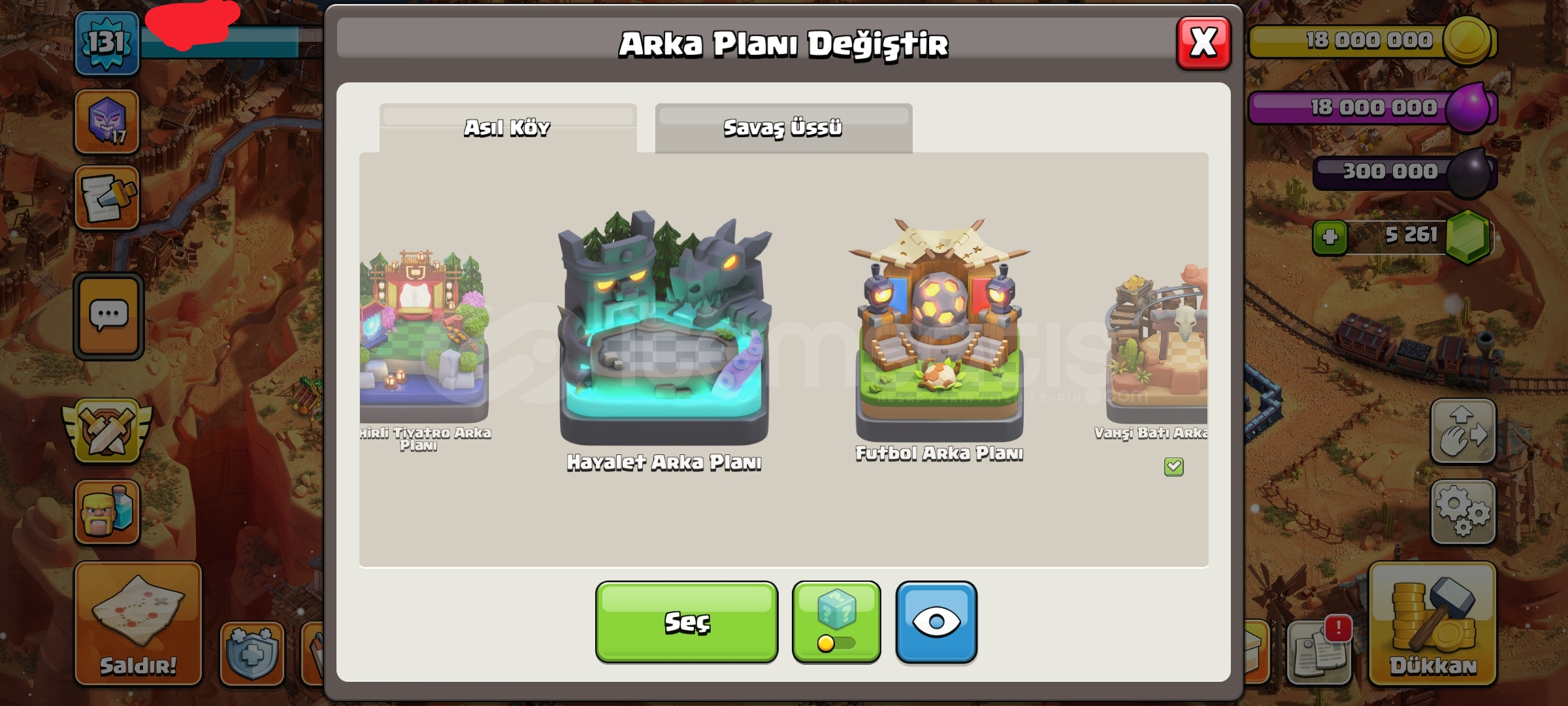Click green checkmark under Vahşi Batı scenery
1568x706 pixels.
pos(1173,467)
